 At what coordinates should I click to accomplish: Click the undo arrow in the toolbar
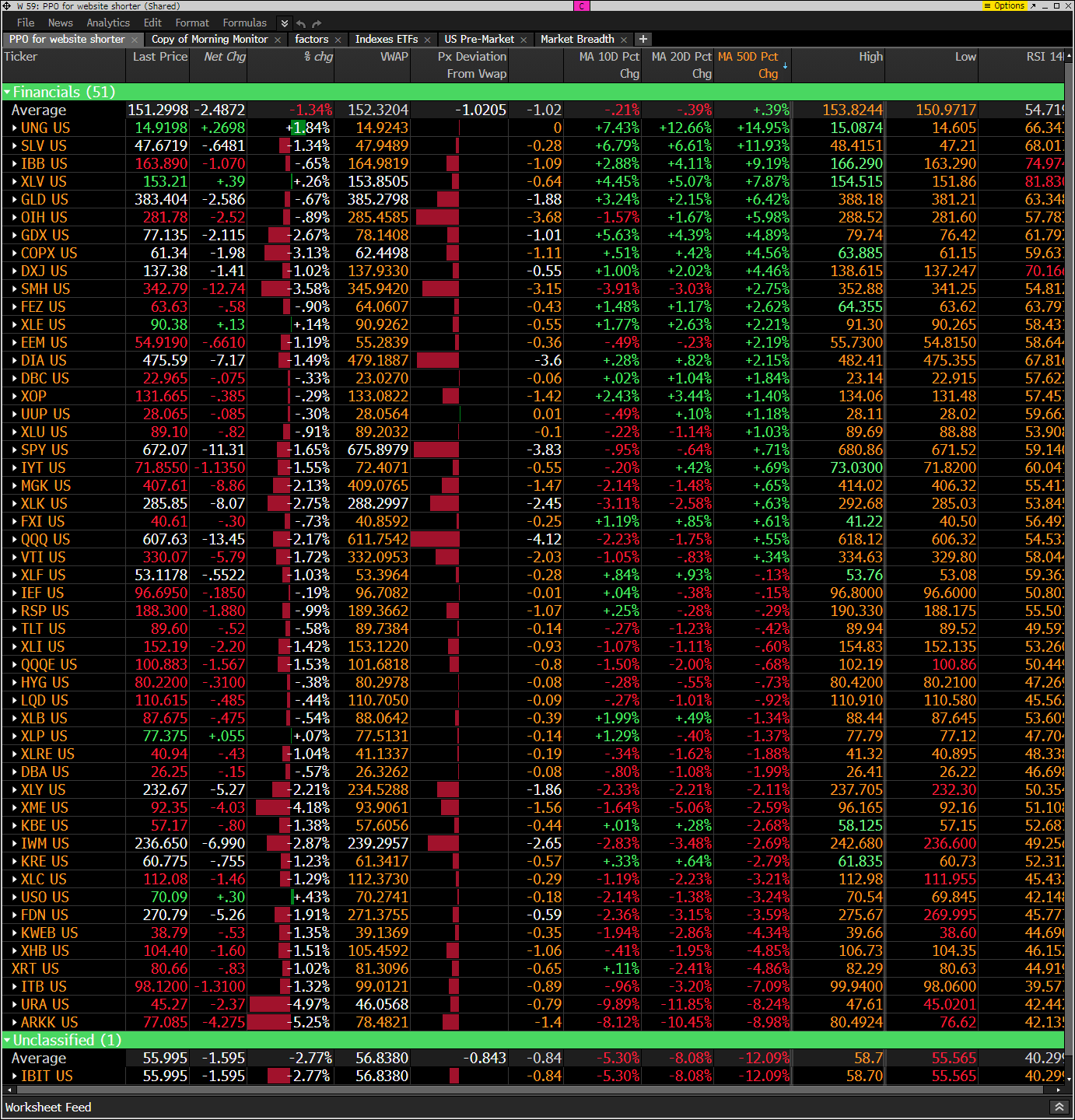(301, 23)
